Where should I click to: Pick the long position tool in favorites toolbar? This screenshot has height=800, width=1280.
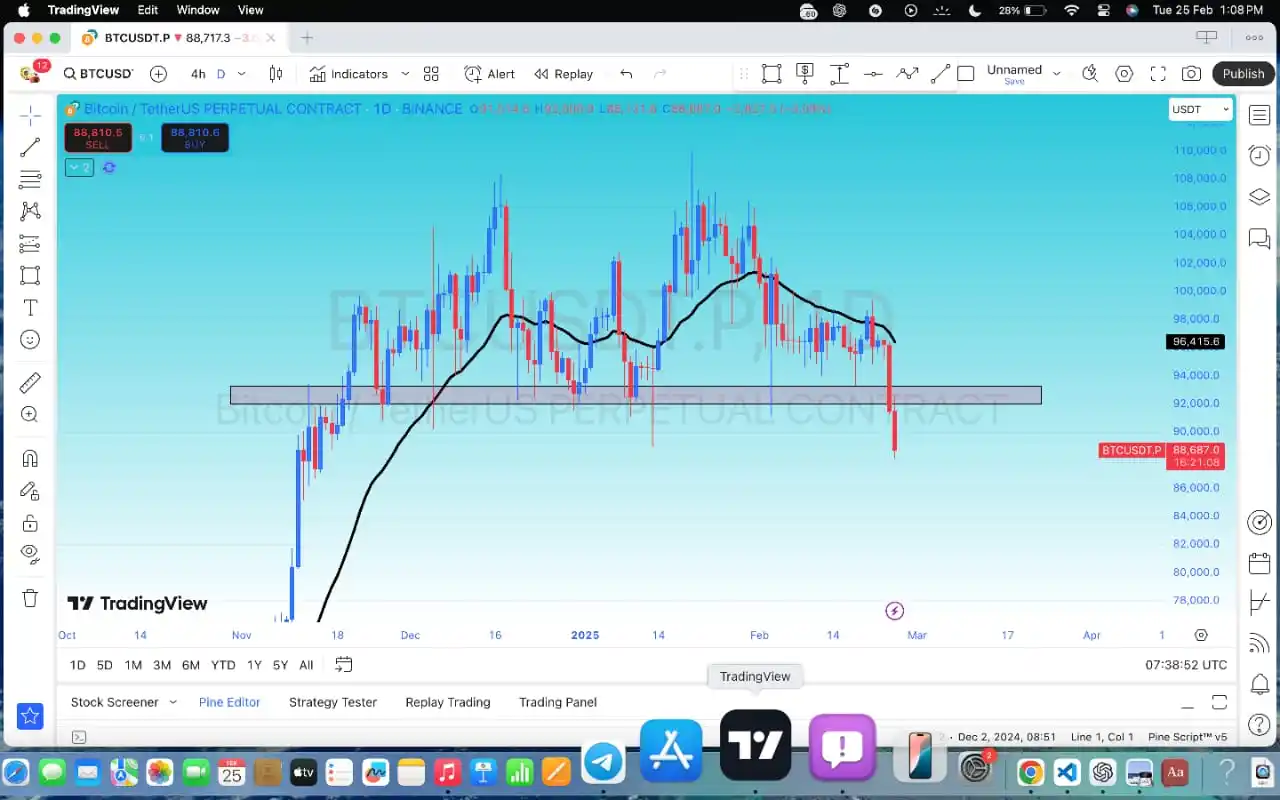click(x=805, y=73)
